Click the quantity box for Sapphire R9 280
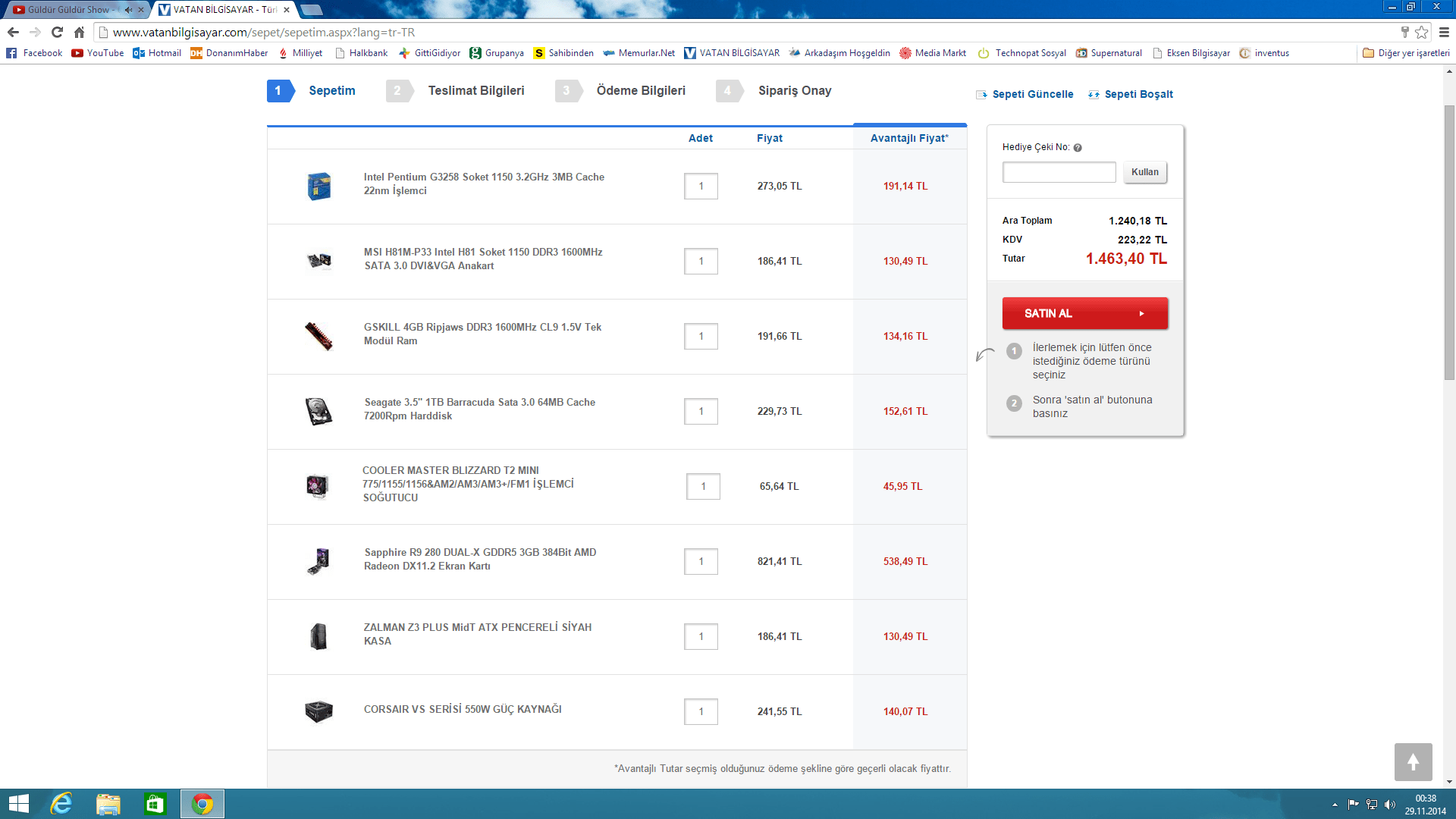This screenshot has width=1456, height=819. (x=701, y=562)
